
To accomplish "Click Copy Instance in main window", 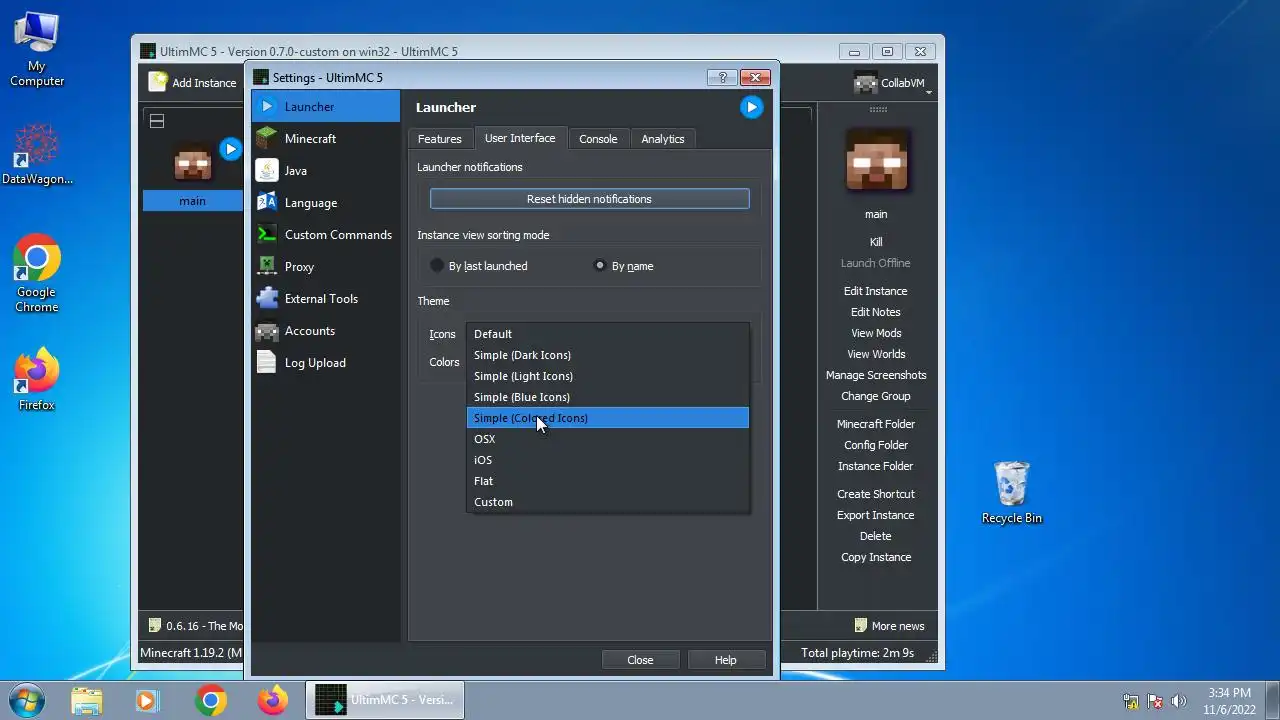I will pos(876,557).
